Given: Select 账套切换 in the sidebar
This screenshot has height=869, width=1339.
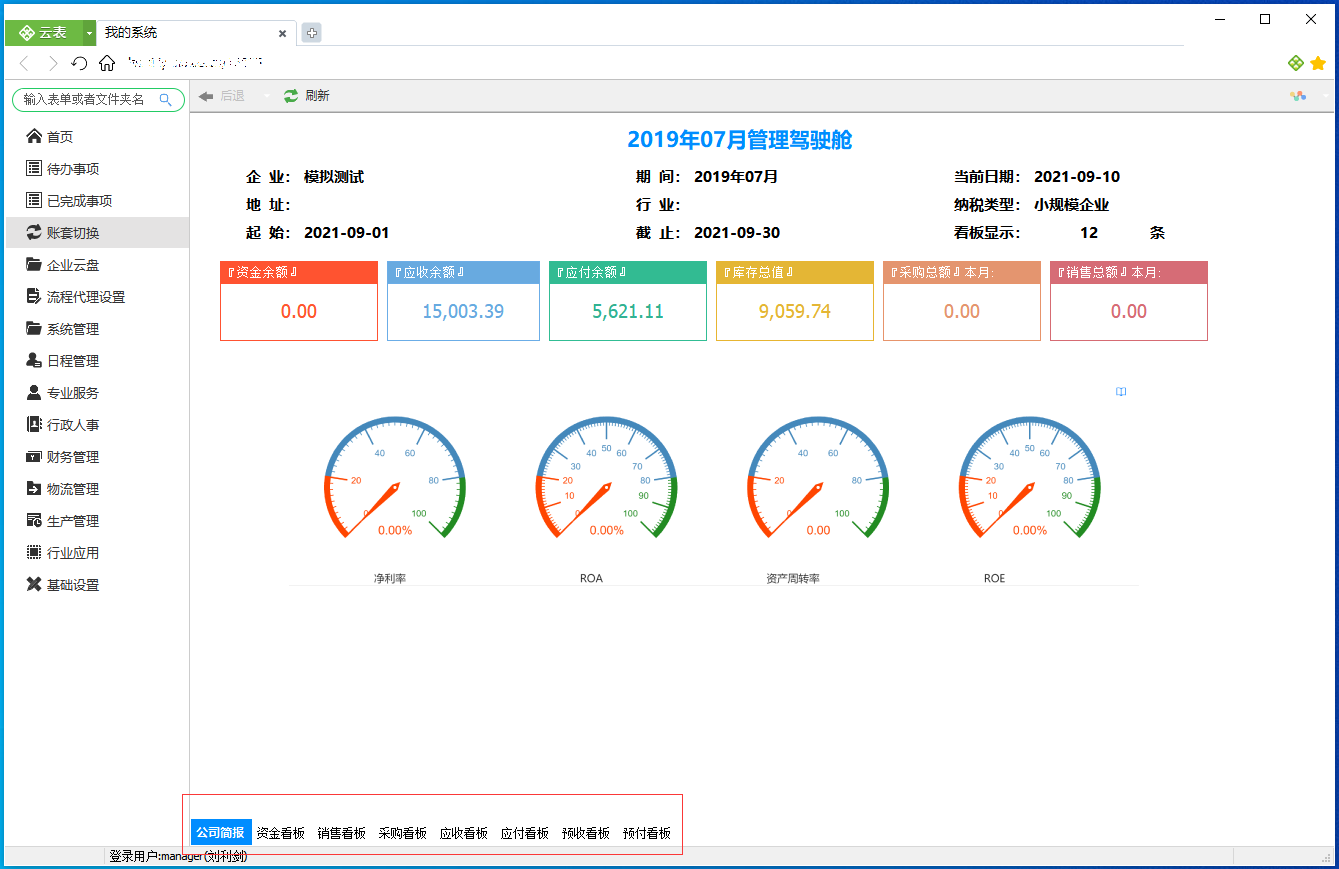Looking at the screenshot, I should click(x=97, y=233).
